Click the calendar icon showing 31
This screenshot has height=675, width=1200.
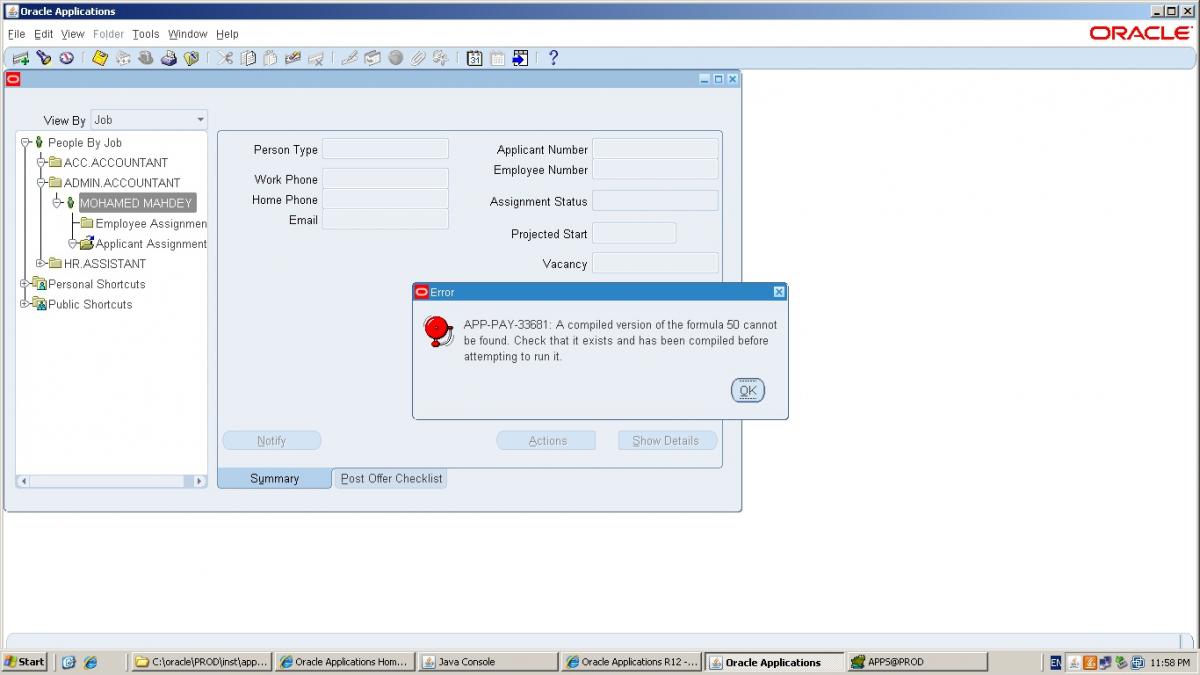pyautogui.click(x=475, y=58)
